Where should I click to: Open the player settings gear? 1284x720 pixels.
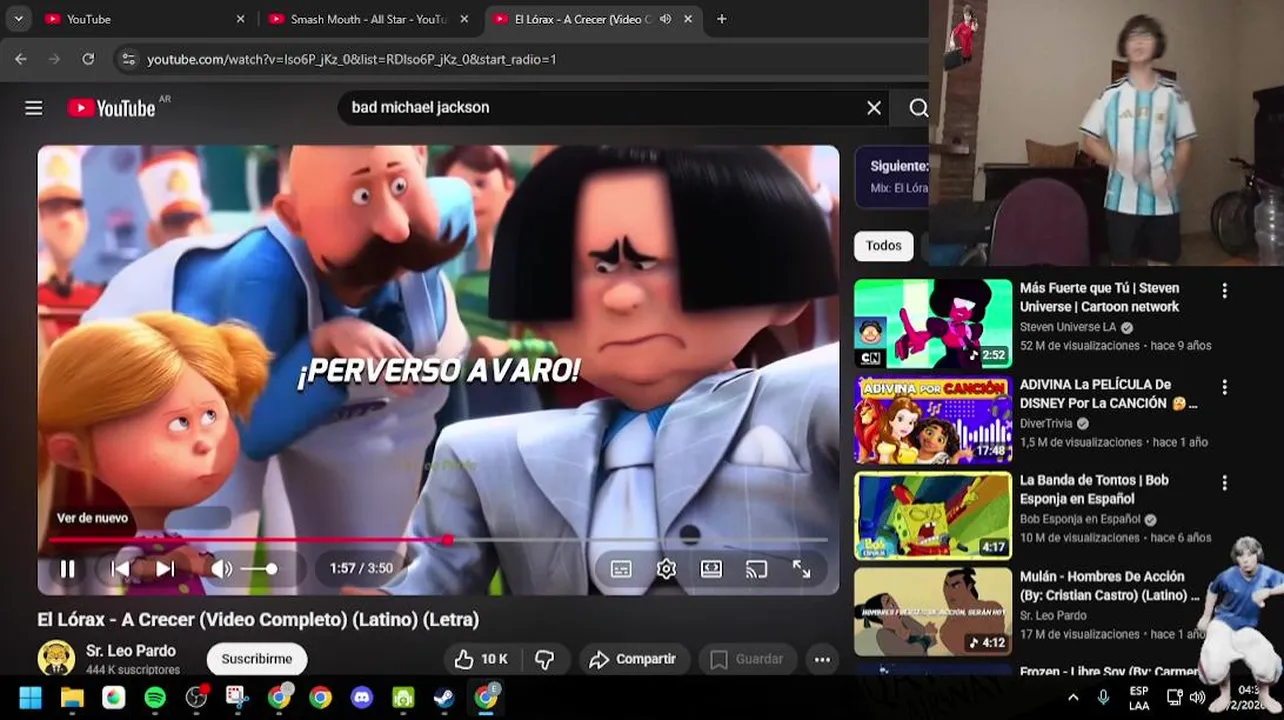point(666,569)
